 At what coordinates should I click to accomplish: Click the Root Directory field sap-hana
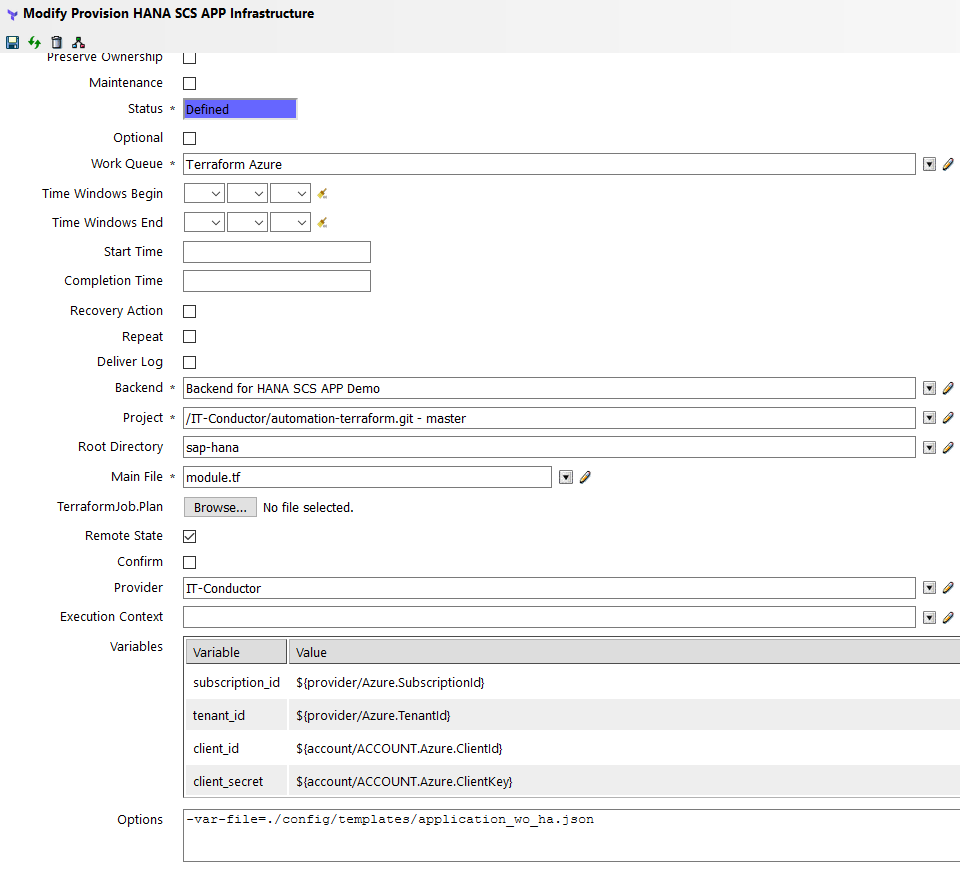pos(549,448)
